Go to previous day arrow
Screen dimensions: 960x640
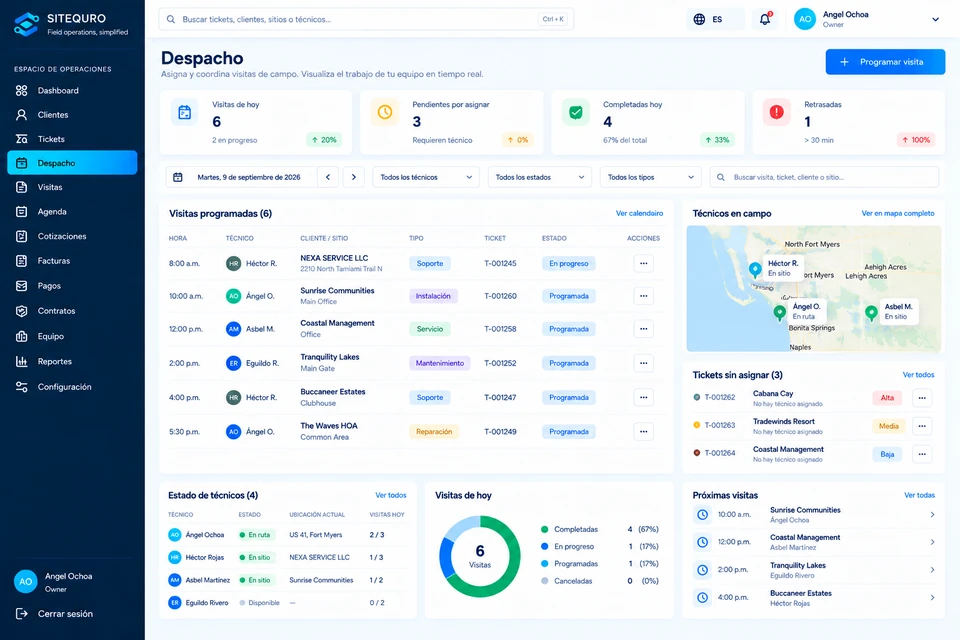point(328,177)
